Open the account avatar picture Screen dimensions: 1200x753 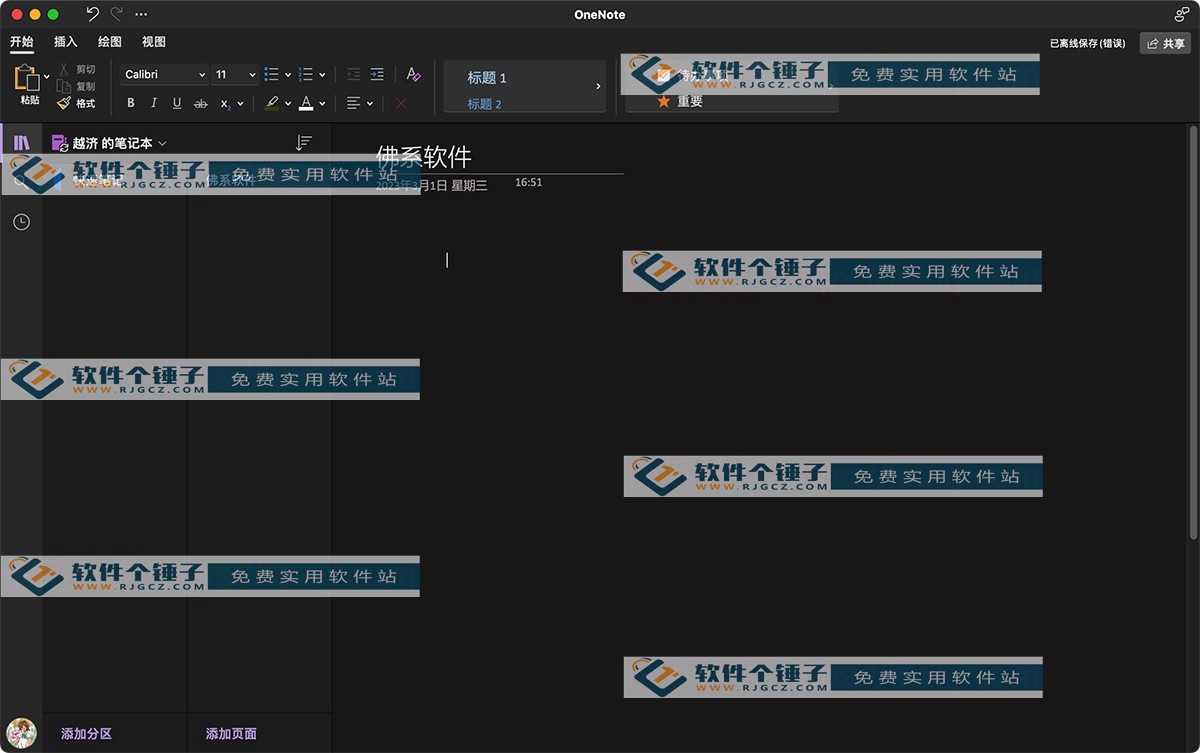point(21,733)
